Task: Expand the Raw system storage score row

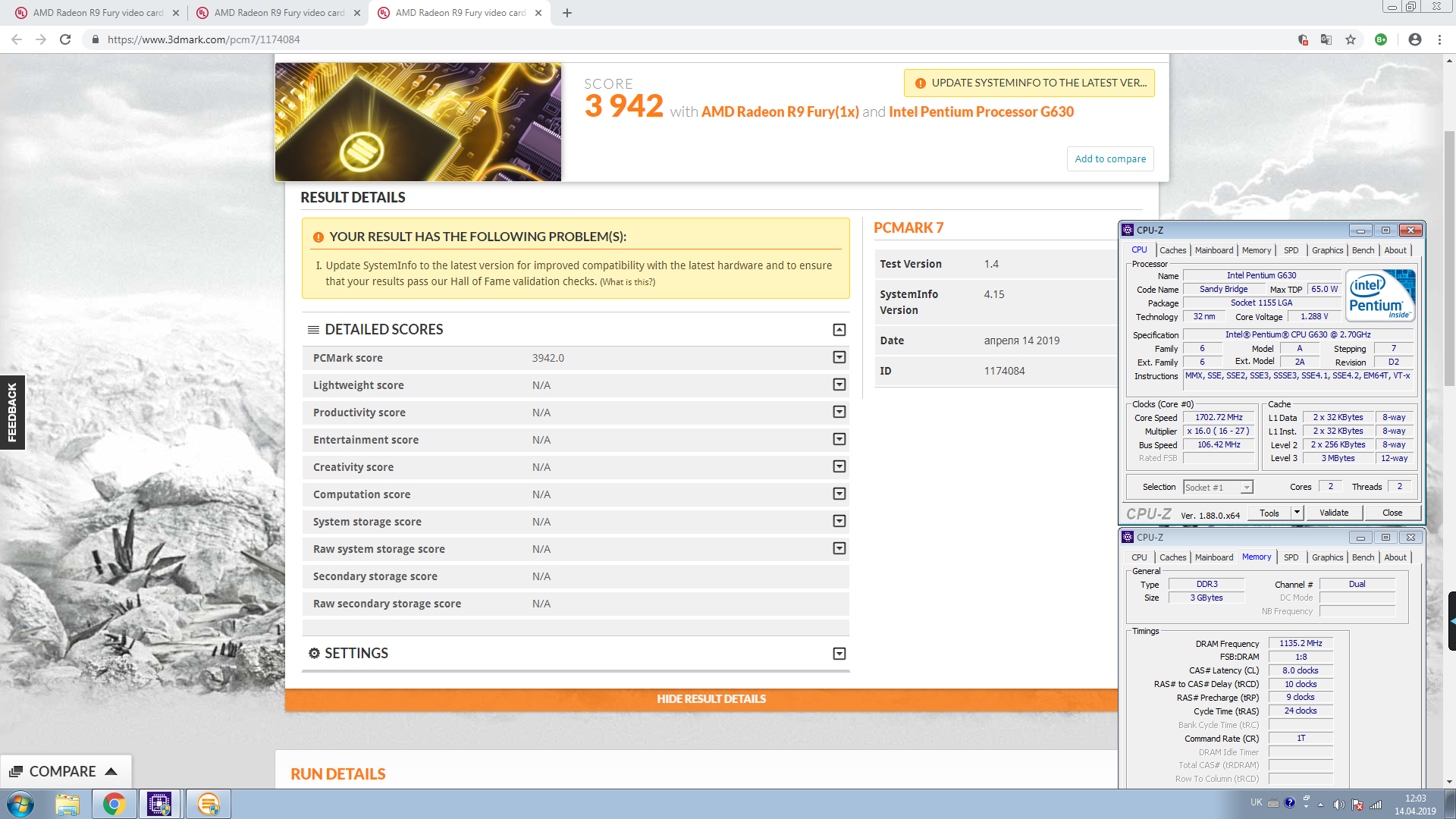Action: point(839,548)
